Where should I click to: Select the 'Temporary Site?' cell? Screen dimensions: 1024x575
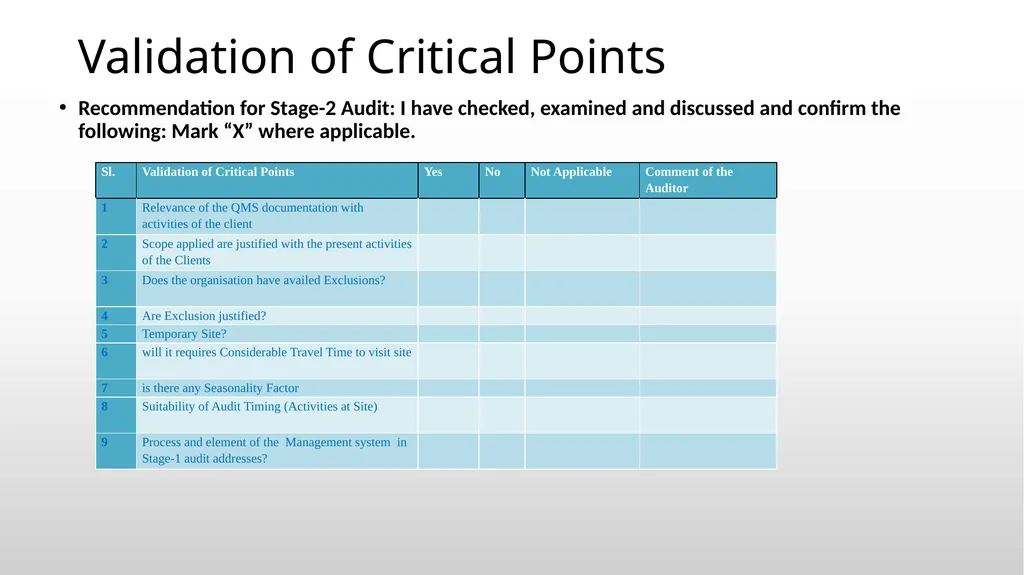tap(277, 334)
